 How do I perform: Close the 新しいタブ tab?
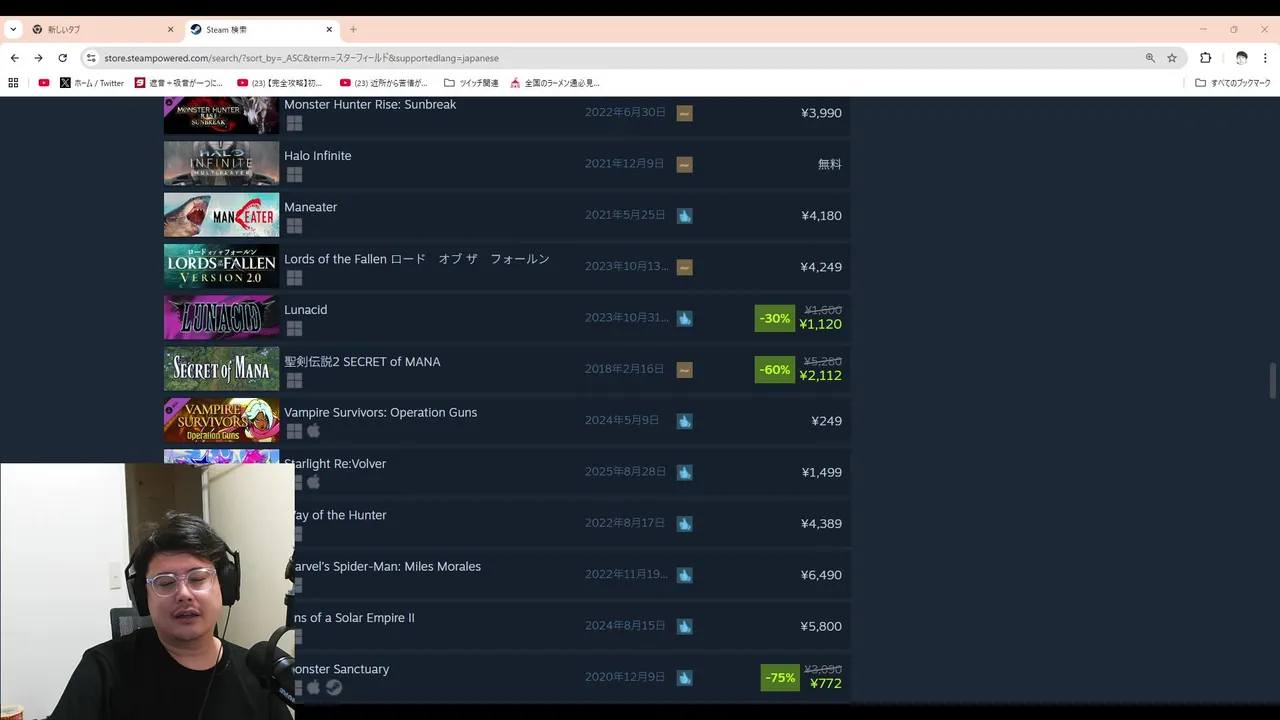coord(170,30)
